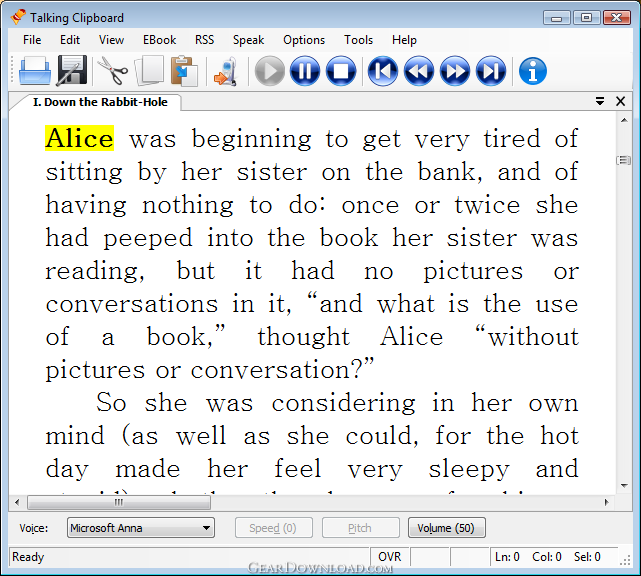
Task: Minimize the Talking Clipboard window
Action: 556,18
